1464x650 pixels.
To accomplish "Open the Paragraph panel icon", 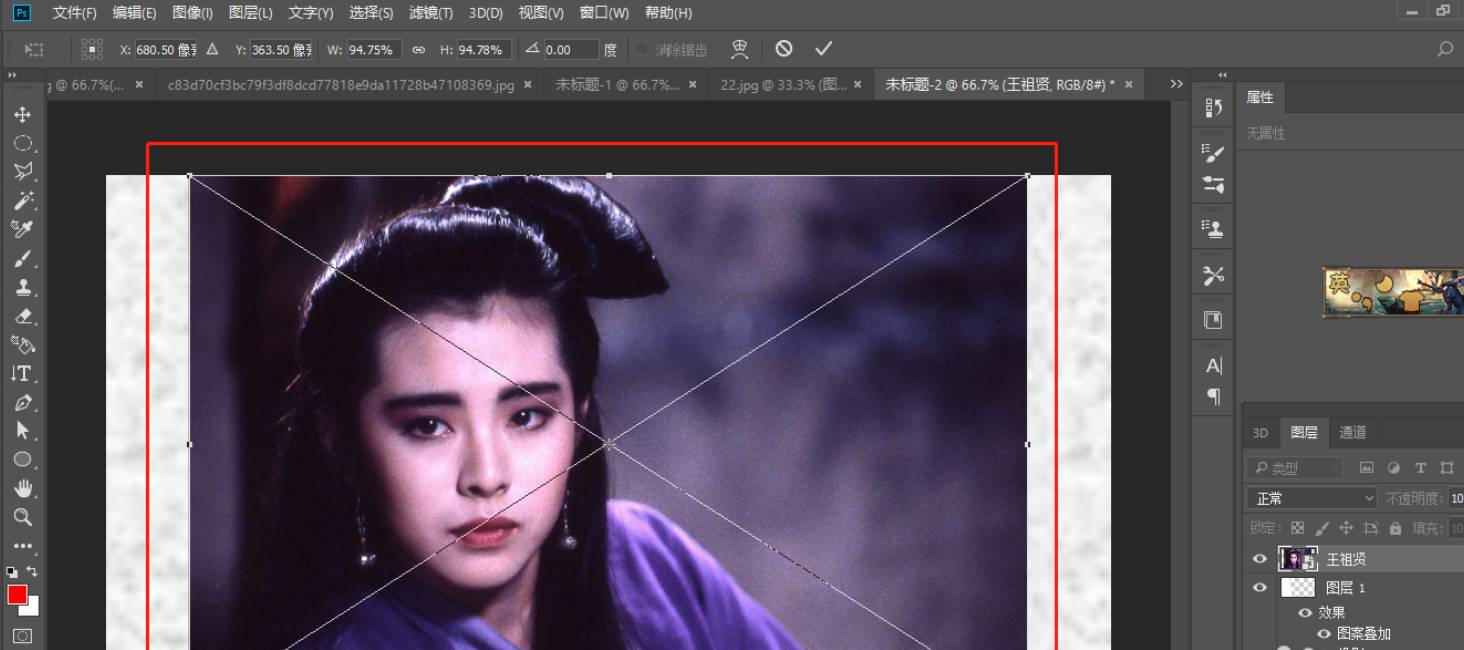I will pos(1214,396).
